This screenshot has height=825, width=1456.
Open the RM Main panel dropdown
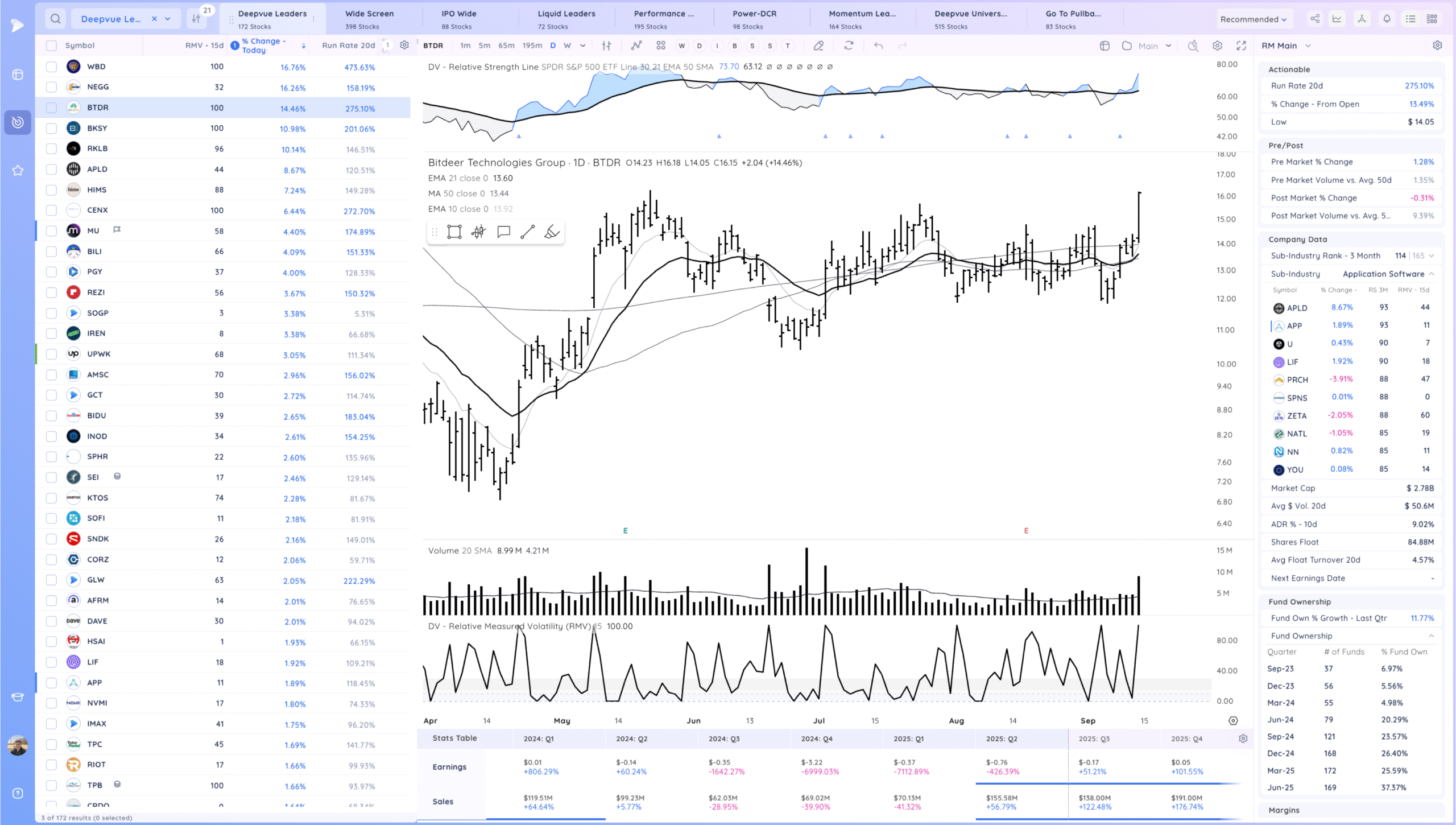1308,46
